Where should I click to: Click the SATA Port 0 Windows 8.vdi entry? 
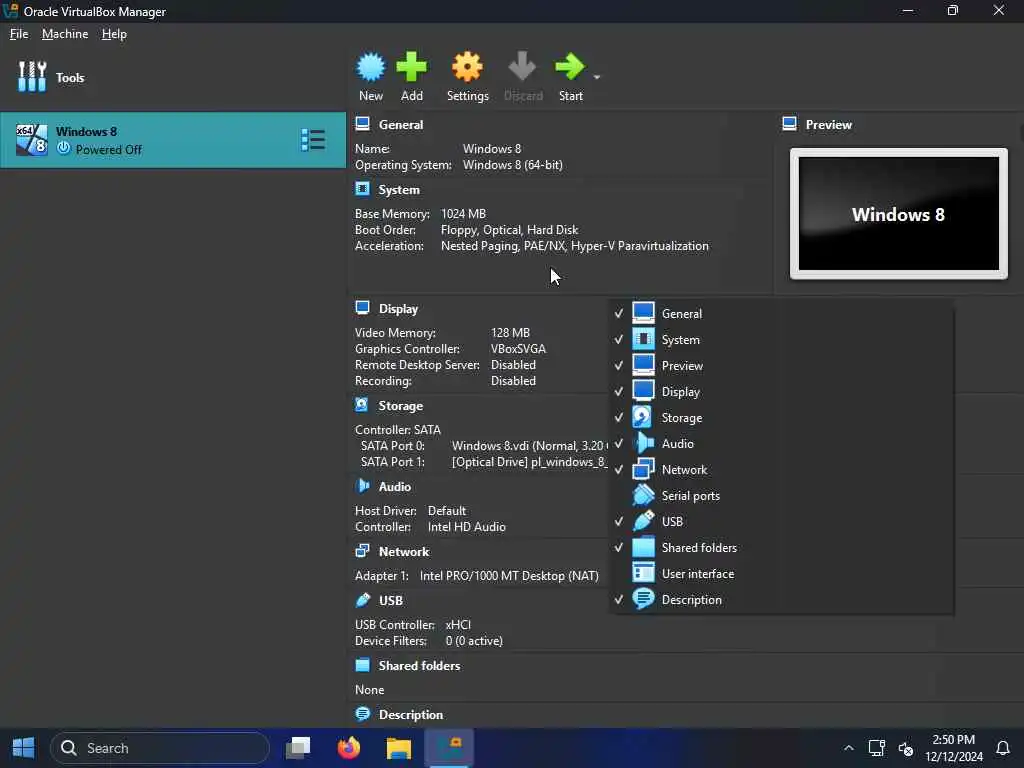pyautogui.click(x=528, y=446)
